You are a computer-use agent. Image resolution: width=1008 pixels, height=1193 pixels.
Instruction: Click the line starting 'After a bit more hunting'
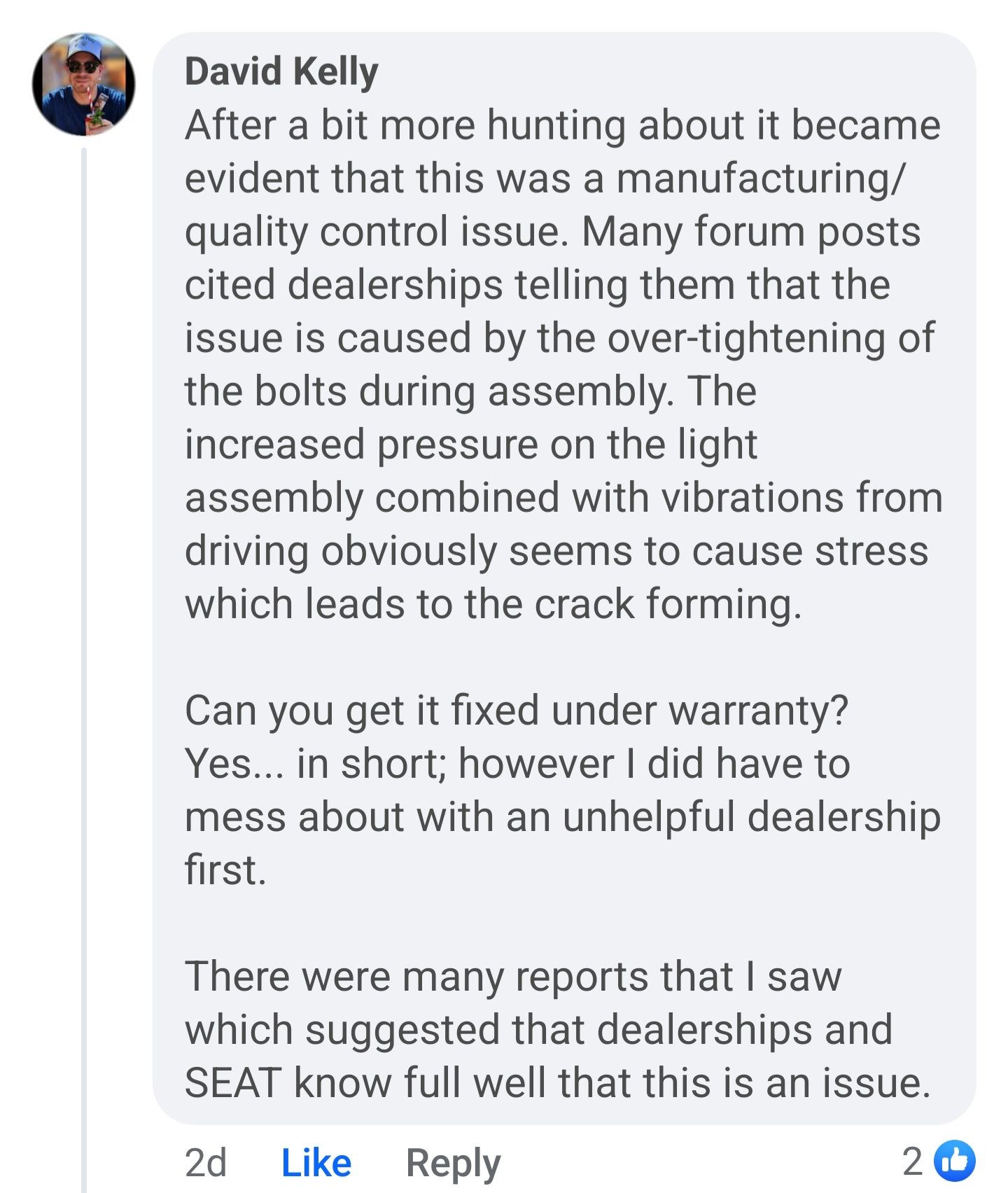(x=562, y=125)
